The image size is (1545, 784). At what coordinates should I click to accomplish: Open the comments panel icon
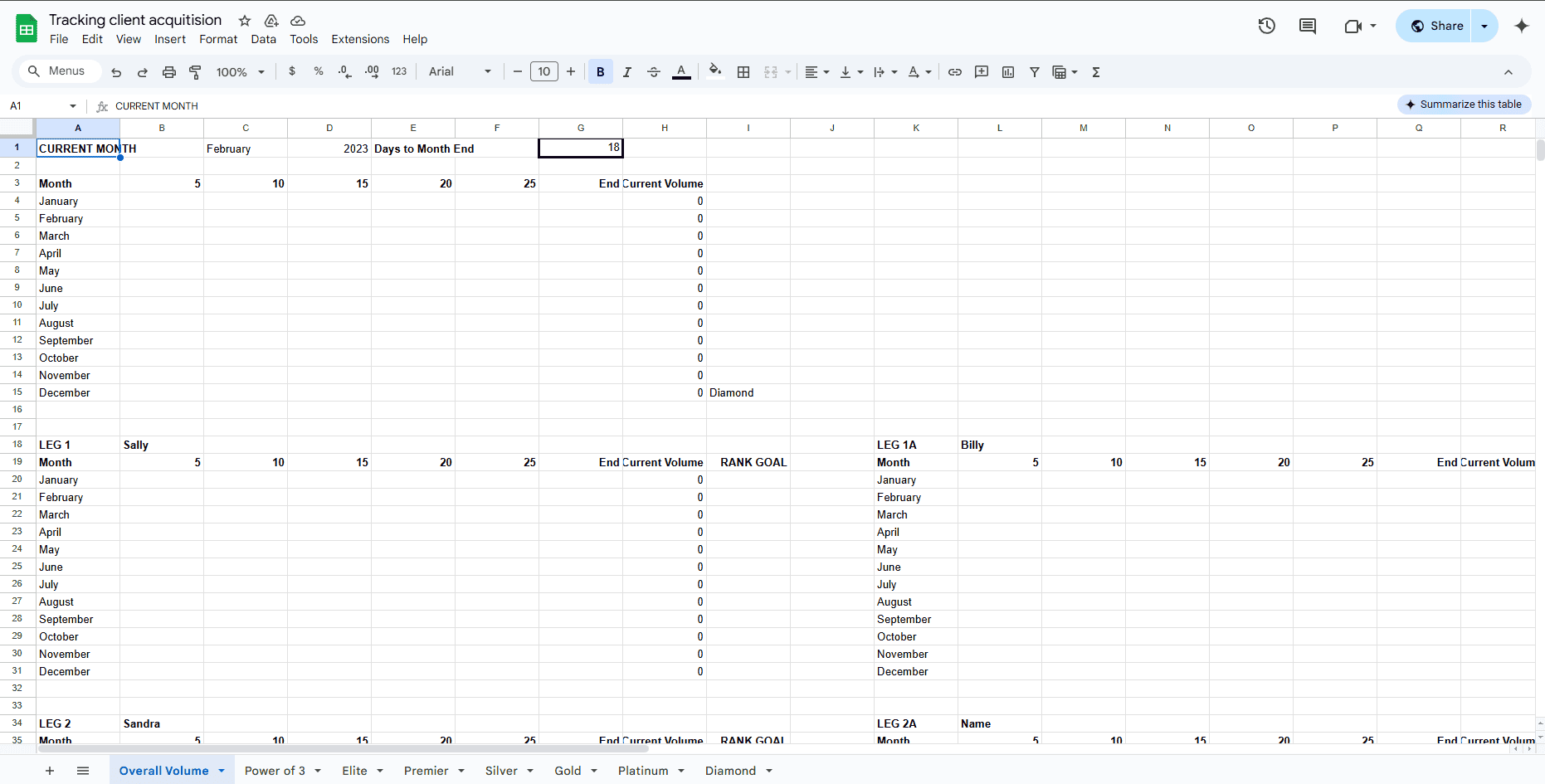(1307, 26)
